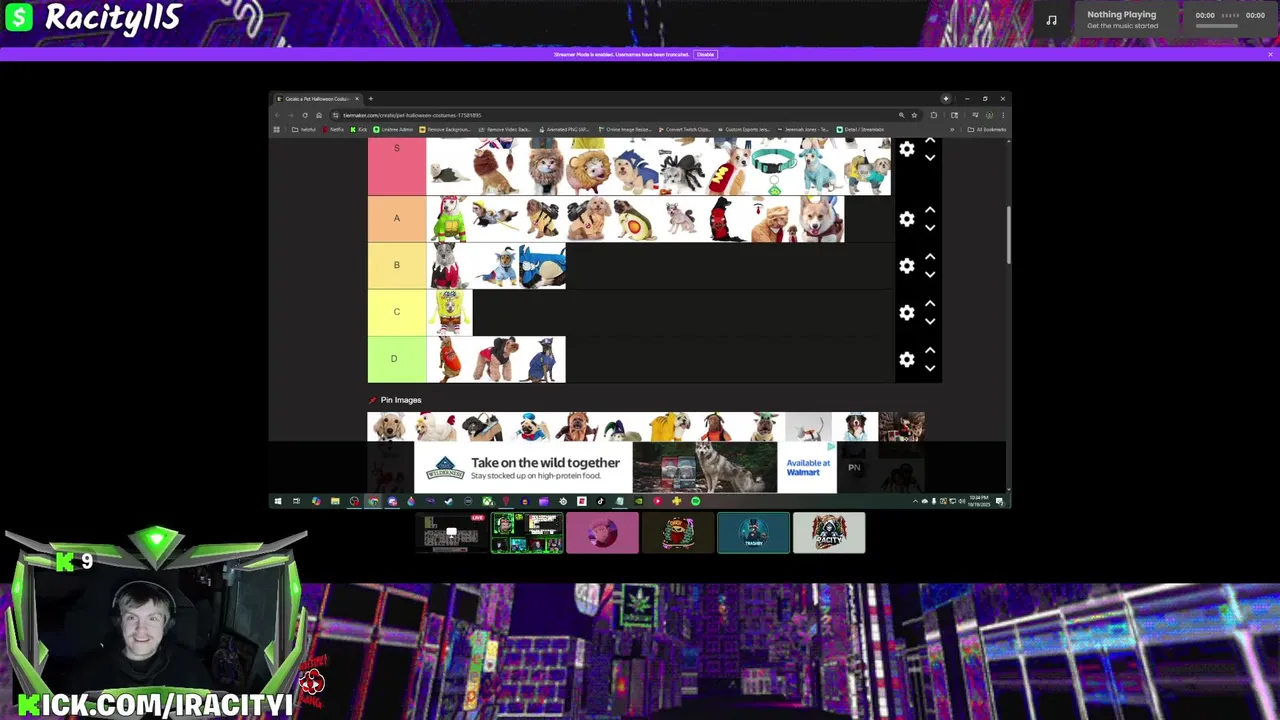Open the browser home page
Screen dimensions: 1280x720
click(319, 115)
